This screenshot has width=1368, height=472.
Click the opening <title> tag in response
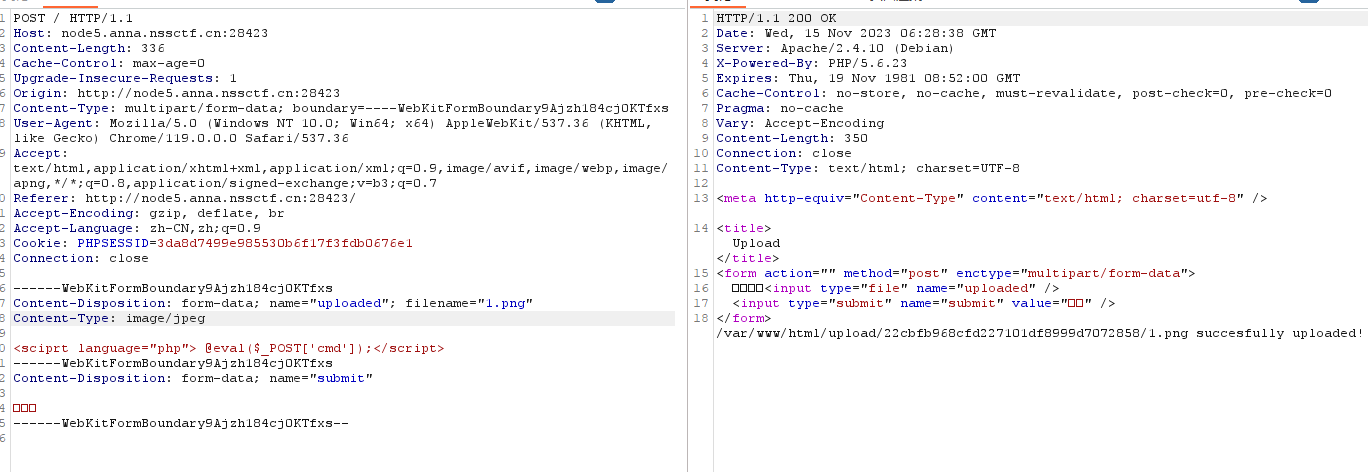pyautogui.click(x=744, y=228)
